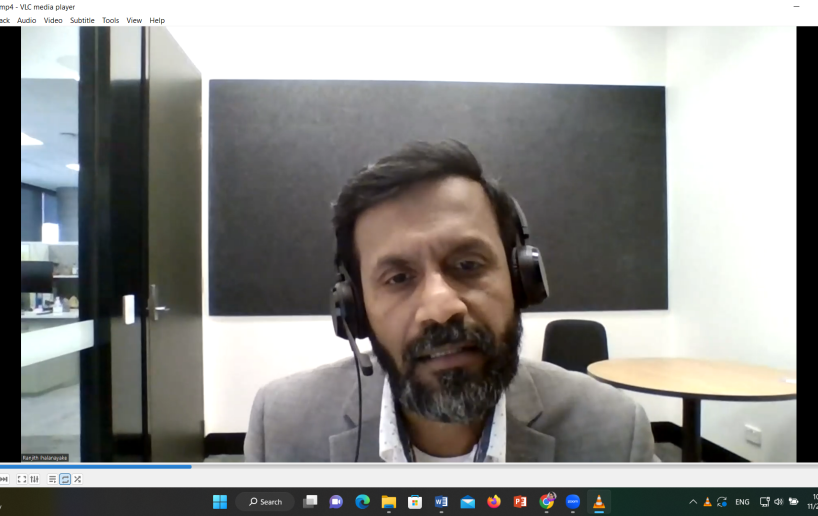Launch Microsoft Edge from taskbar
The height and width of the screenshot is (516, 818).
pyautogui.click(x=363, y=502)
